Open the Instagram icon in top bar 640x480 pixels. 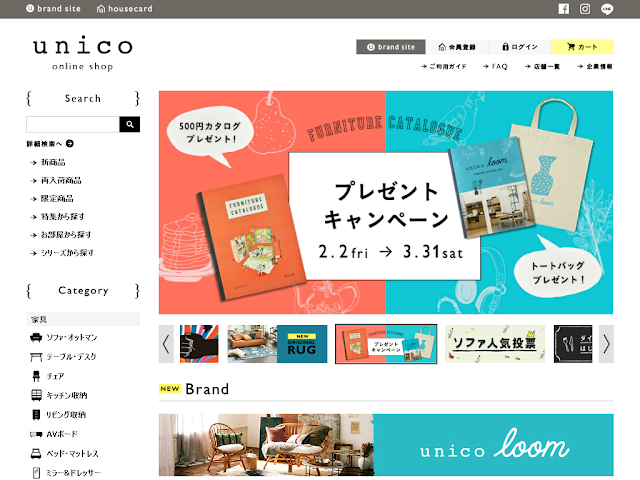point(585,9)
